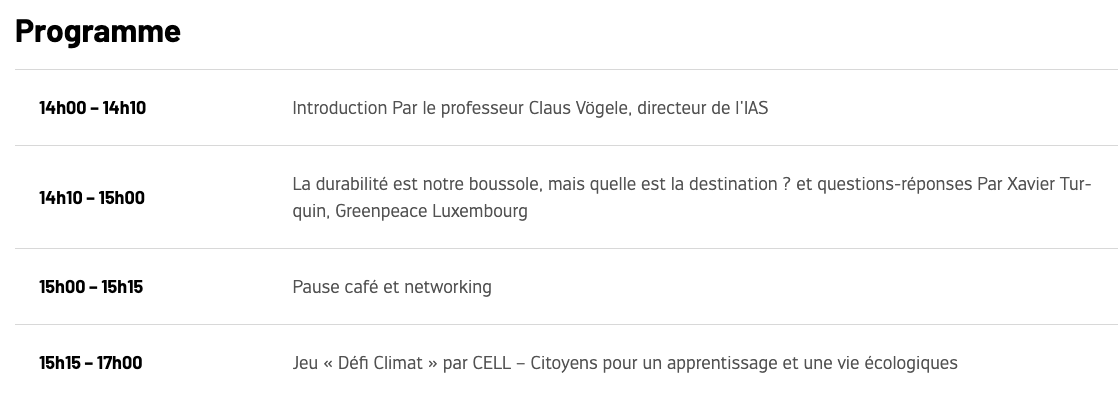Click the 'questions-réponses' text
1118x397 pixels.
(894, 184)
